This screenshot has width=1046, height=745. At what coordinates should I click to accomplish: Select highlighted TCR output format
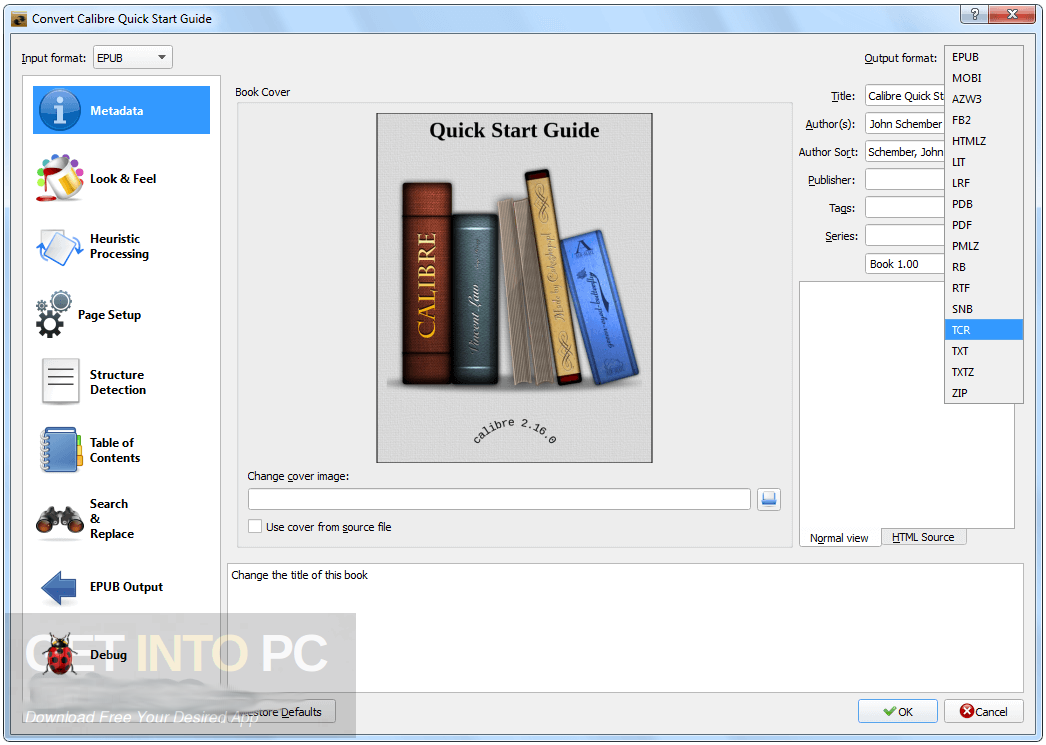(x=983, y=330)
